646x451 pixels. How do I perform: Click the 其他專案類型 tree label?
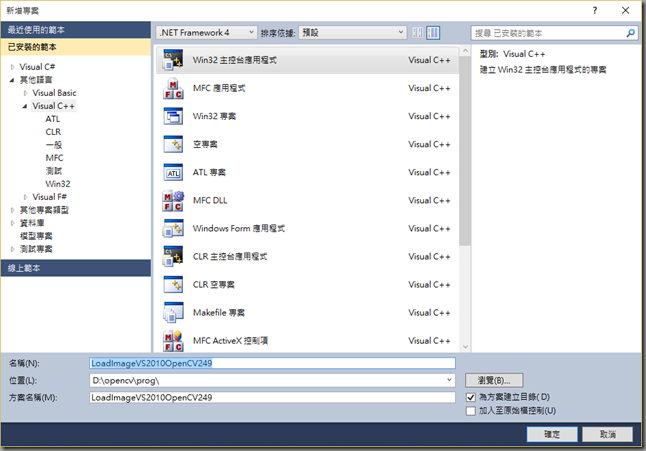pyautogui.click(x=44, y=210)
